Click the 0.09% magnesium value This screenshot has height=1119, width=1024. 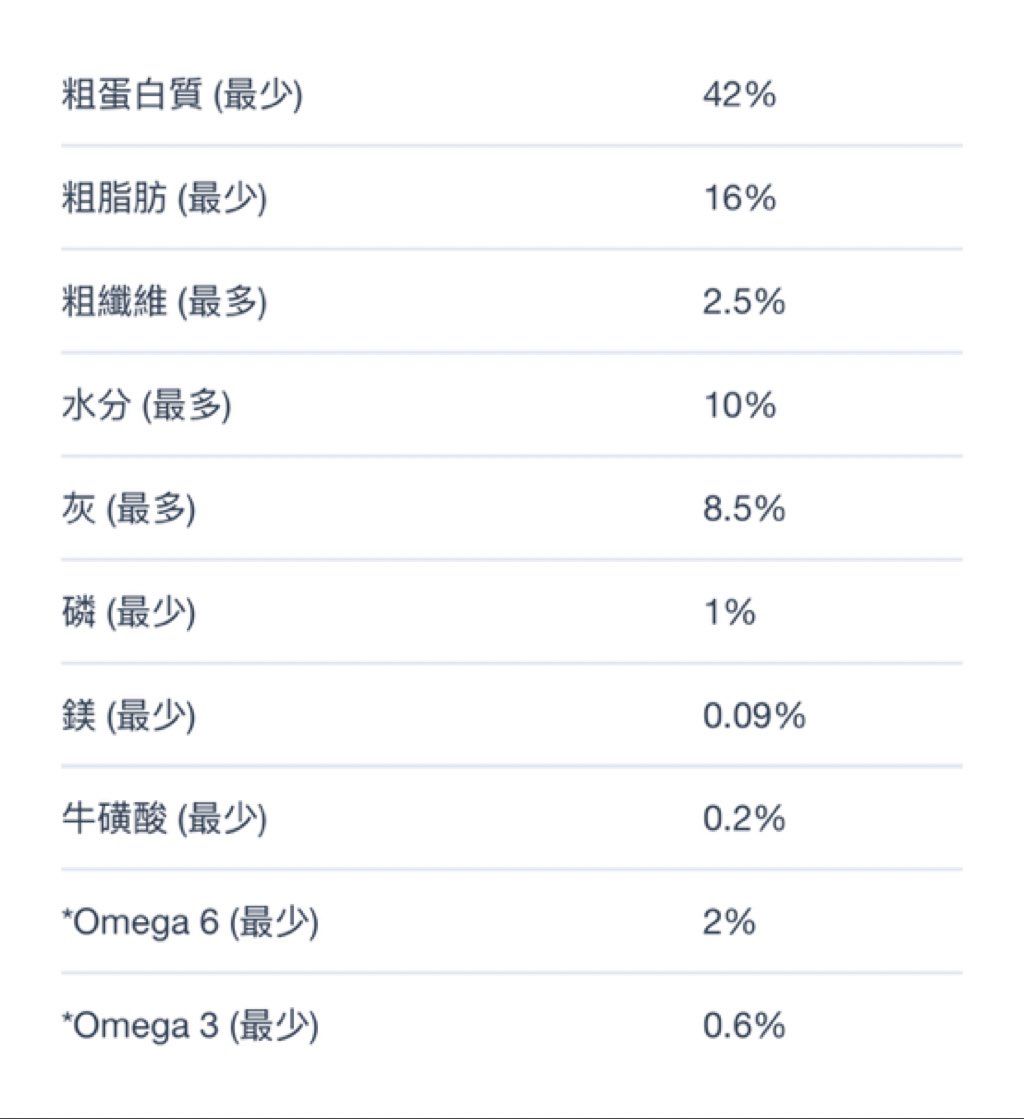pos(754,715)
